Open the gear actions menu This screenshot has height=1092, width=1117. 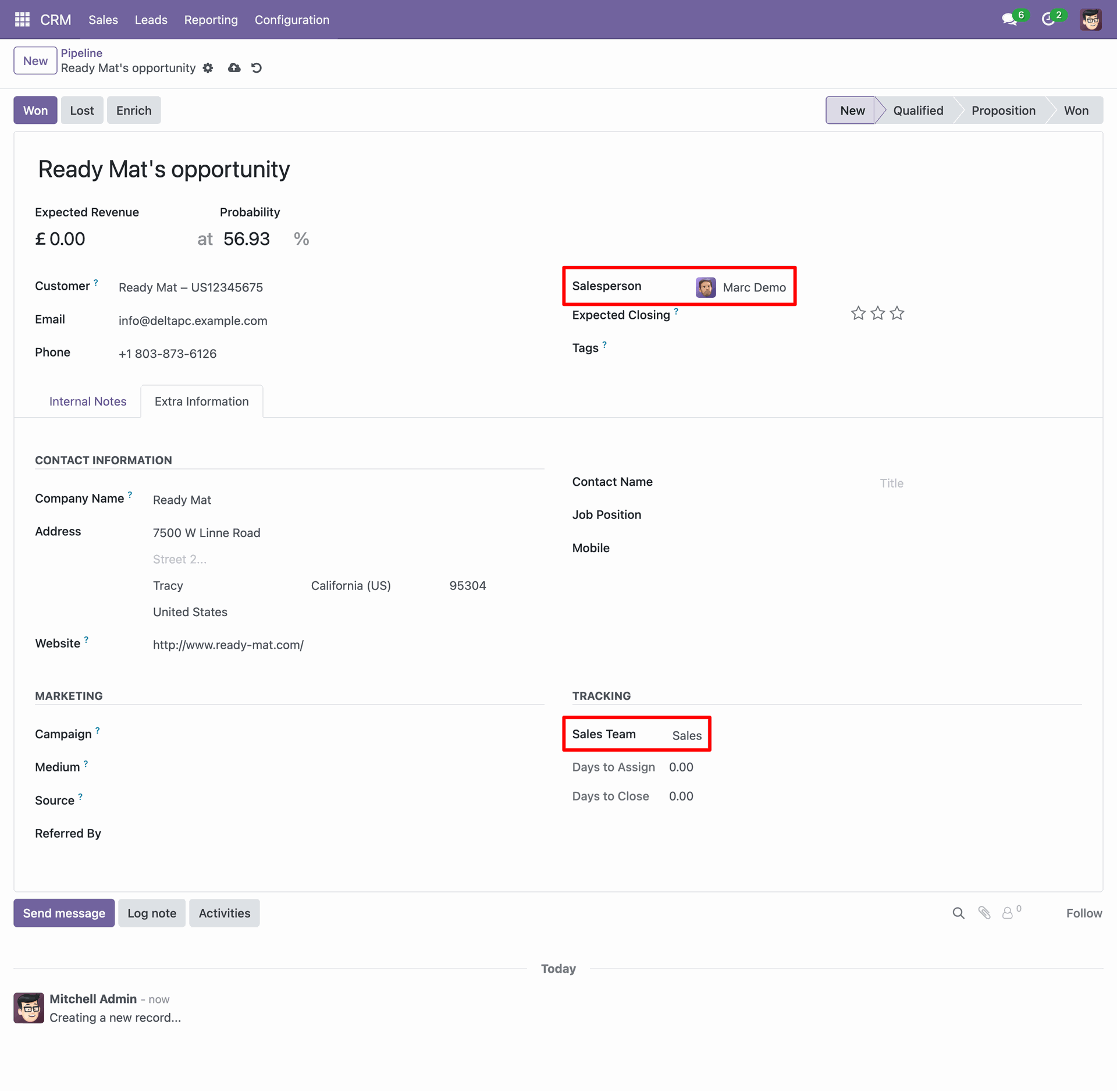(208, 68)
